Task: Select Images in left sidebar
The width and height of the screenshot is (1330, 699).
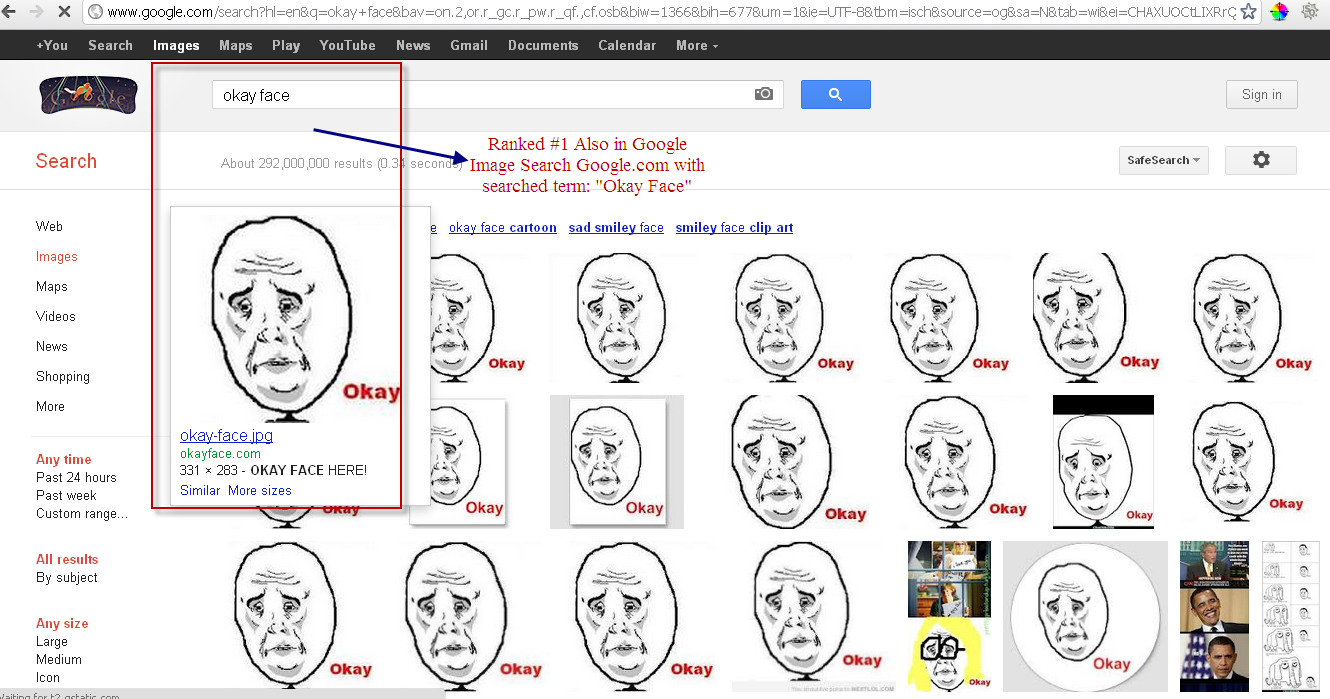Action: 57,256
